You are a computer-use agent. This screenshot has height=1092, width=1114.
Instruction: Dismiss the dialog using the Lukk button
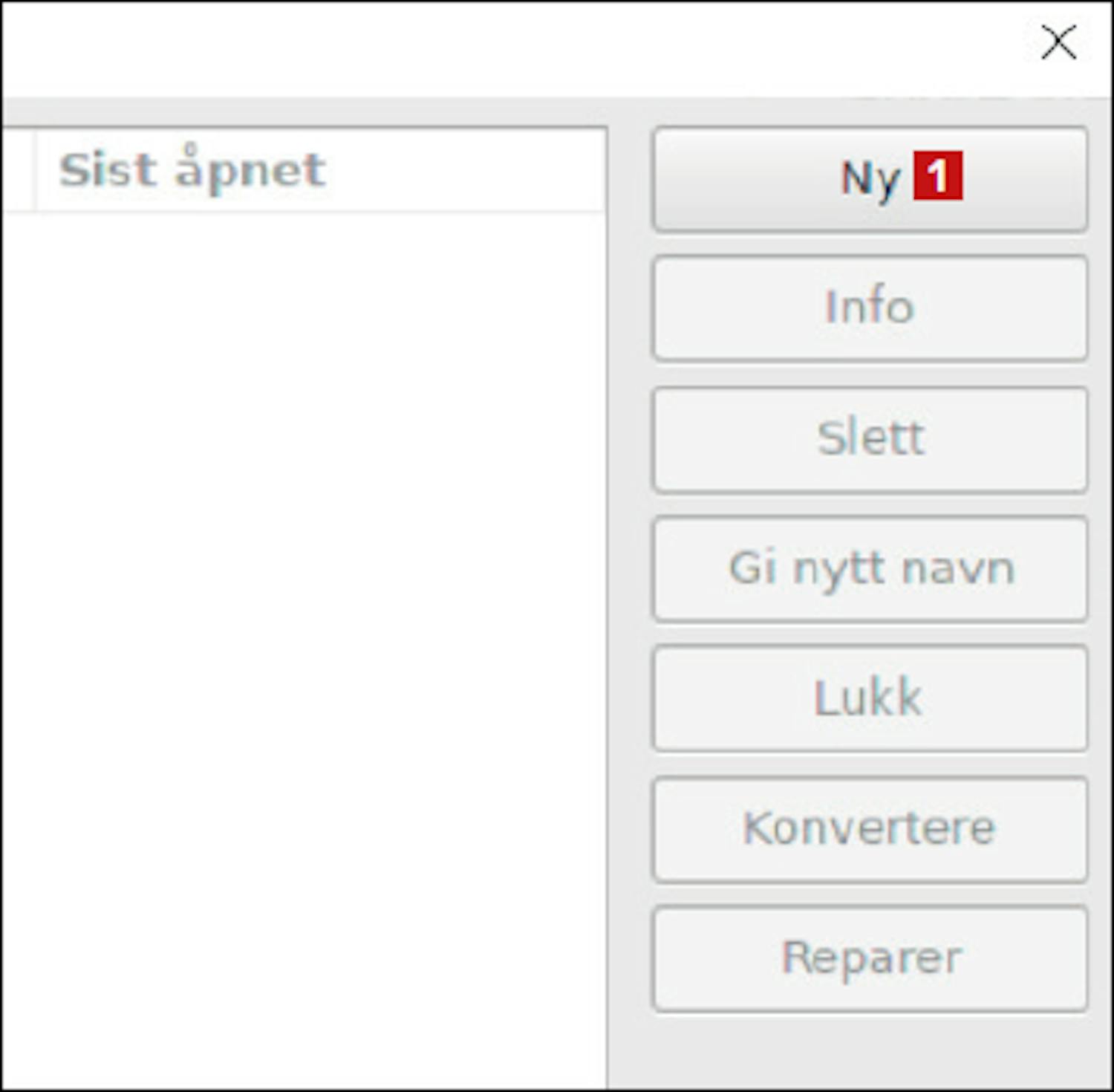coord(870,698)
